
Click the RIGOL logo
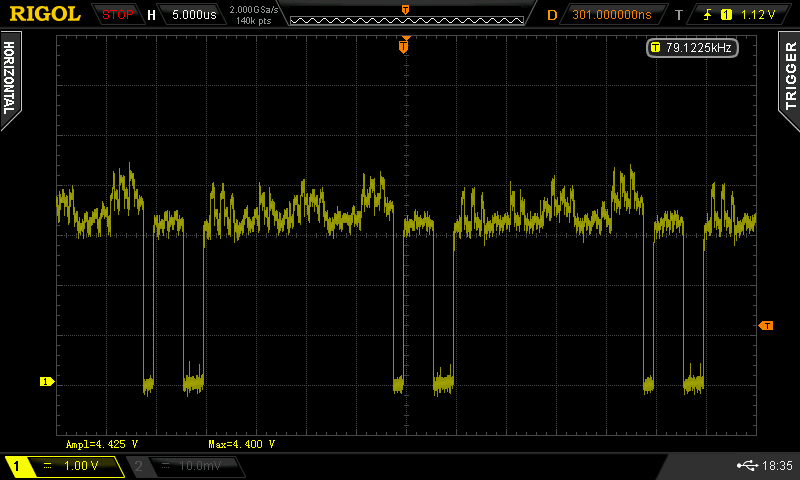(x=45, y=14)
